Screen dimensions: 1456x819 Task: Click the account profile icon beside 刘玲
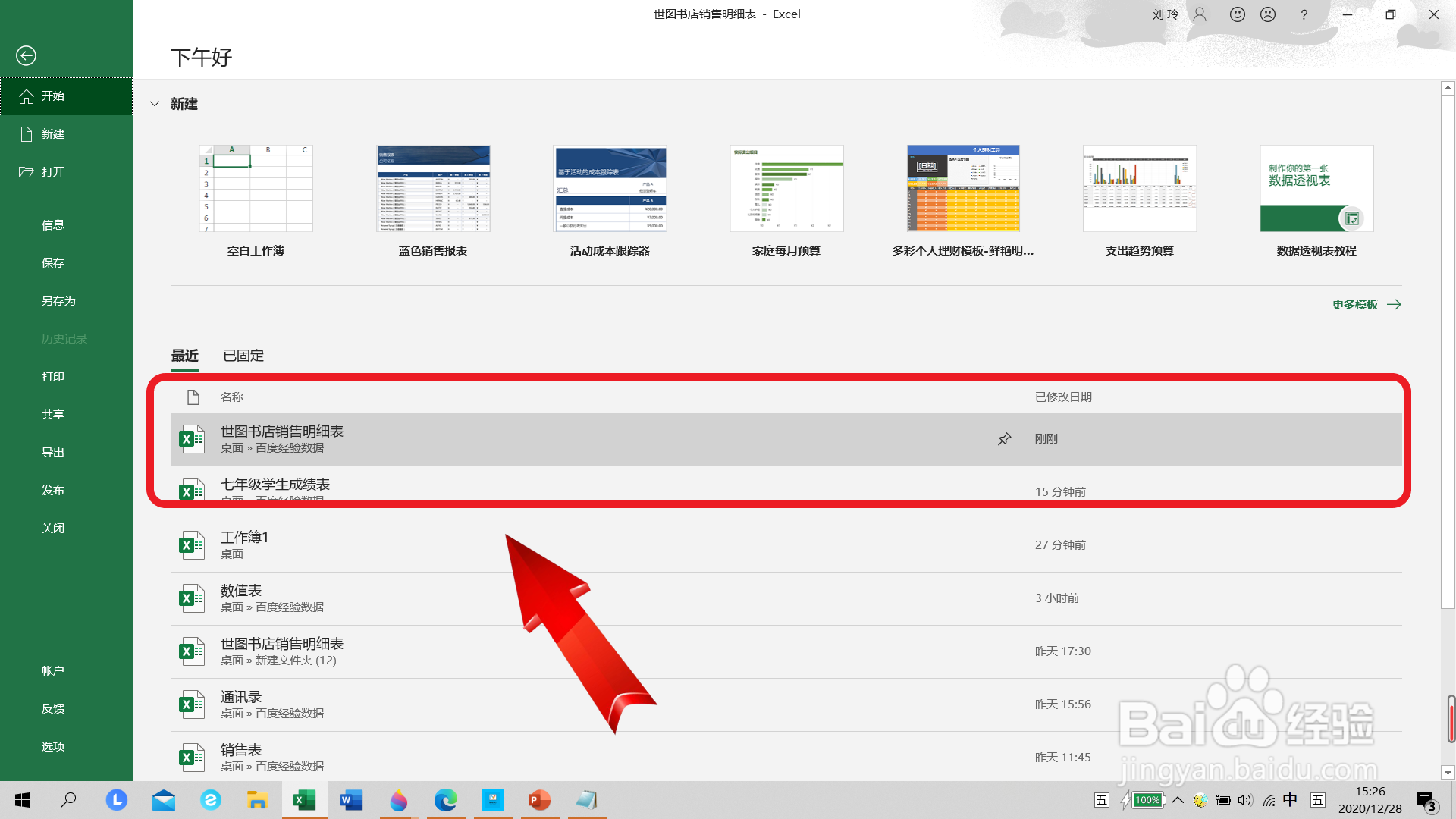coord(1200,14)
